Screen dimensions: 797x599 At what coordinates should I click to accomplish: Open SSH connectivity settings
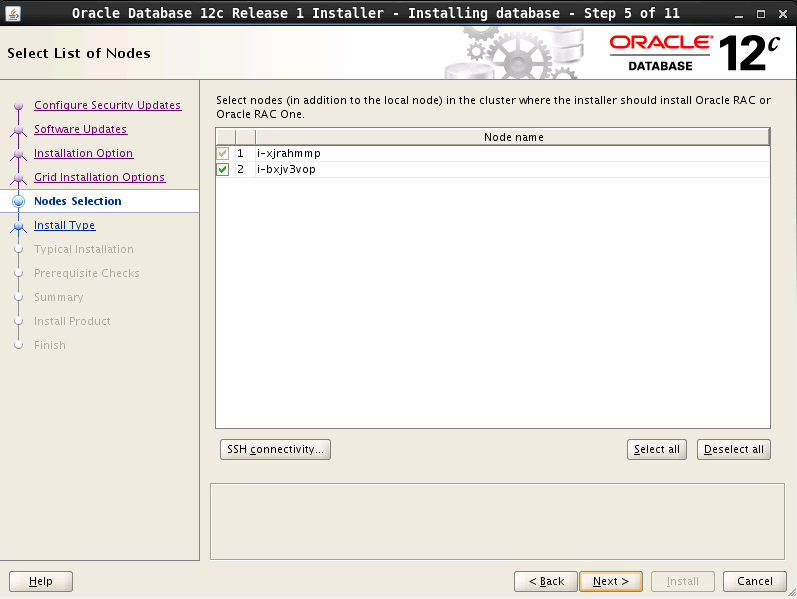click(x=274, y=450)
